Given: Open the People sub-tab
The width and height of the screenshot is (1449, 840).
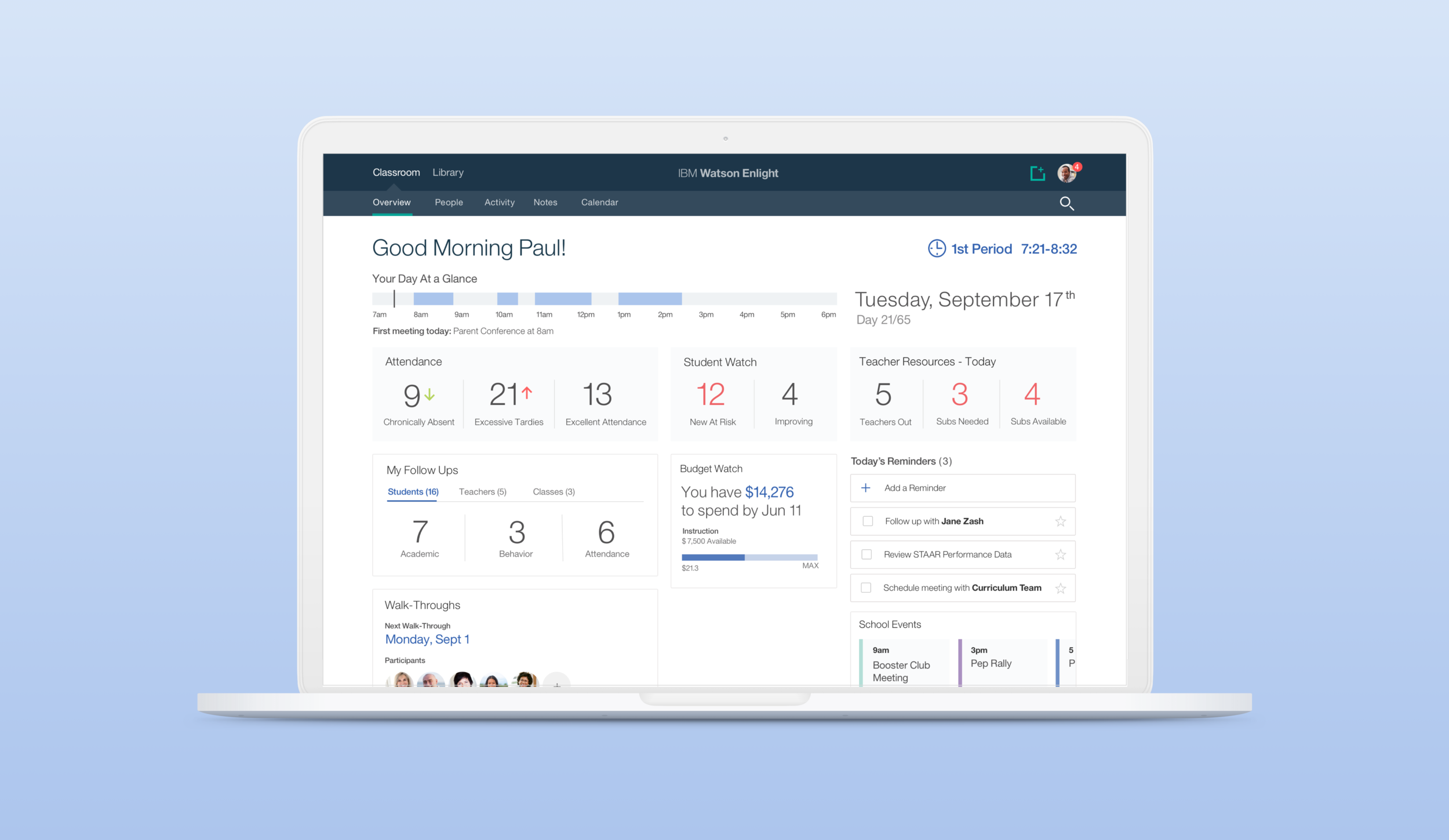Looking at the screenshot, I should point(449,202).
